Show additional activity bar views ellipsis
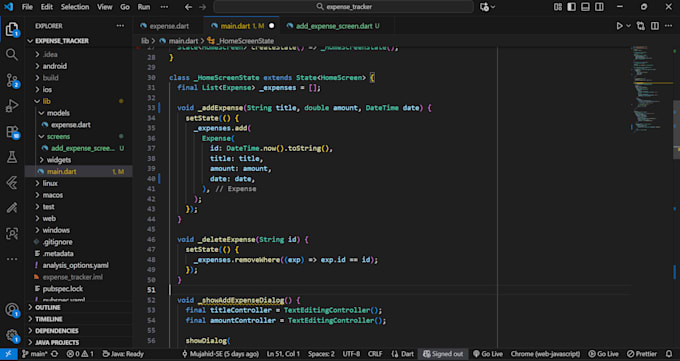 pyautogui.click(x=12, y=259)
